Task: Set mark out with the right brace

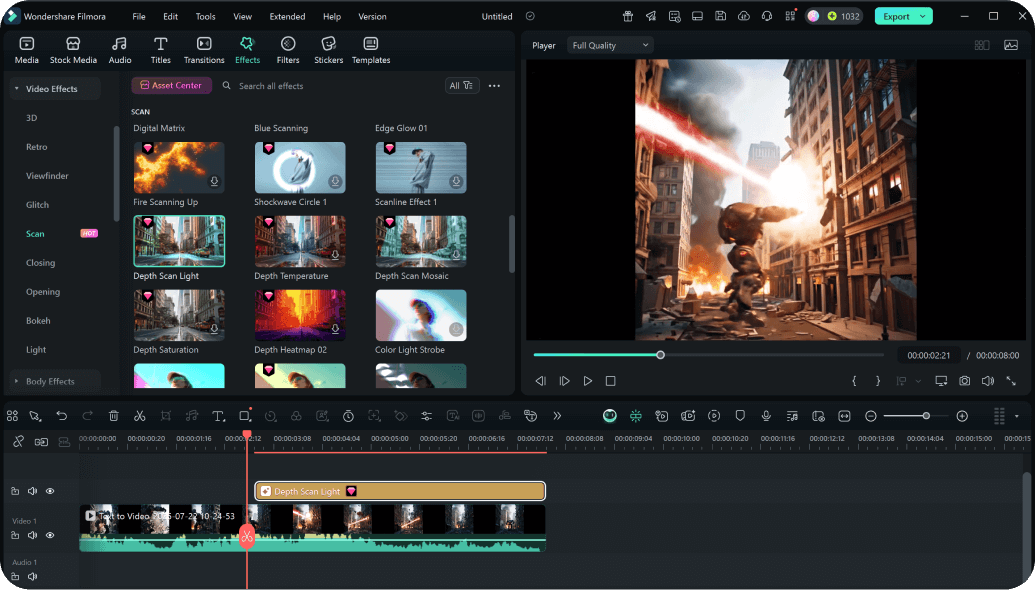Action: point(878,381)
